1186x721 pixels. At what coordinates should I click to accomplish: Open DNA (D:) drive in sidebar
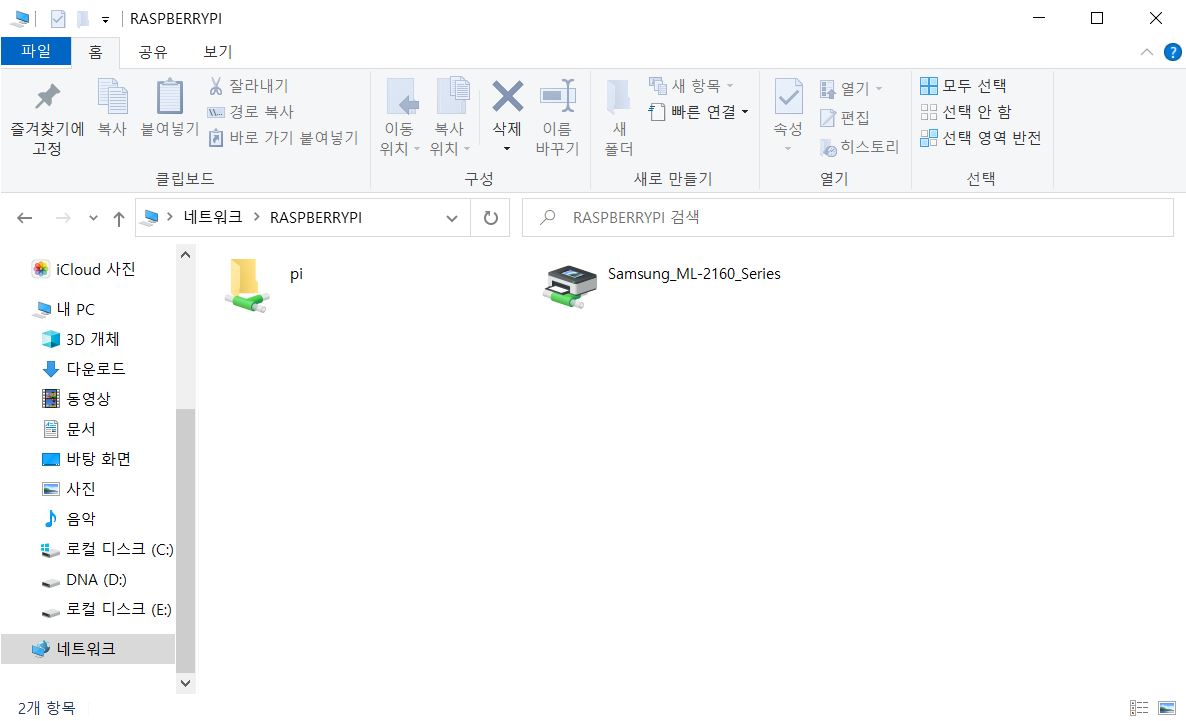(84, 580)
